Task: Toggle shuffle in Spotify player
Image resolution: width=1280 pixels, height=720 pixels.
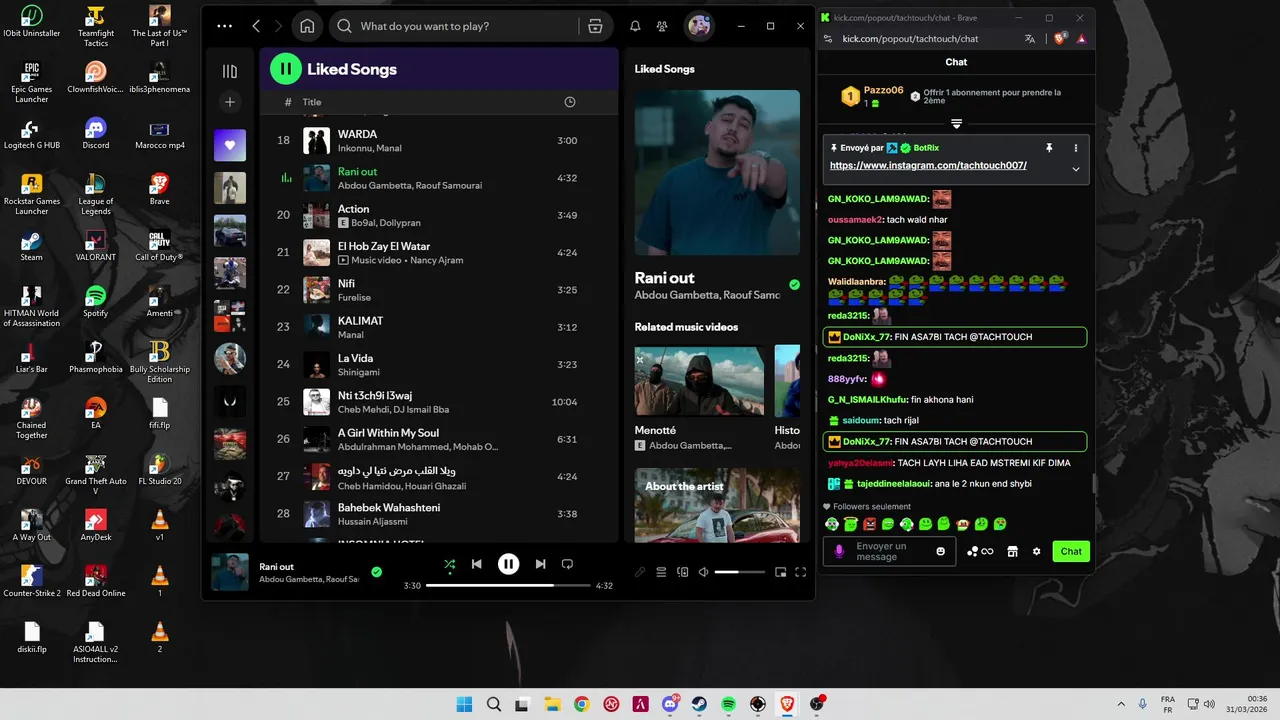Action: pos(450,564)
